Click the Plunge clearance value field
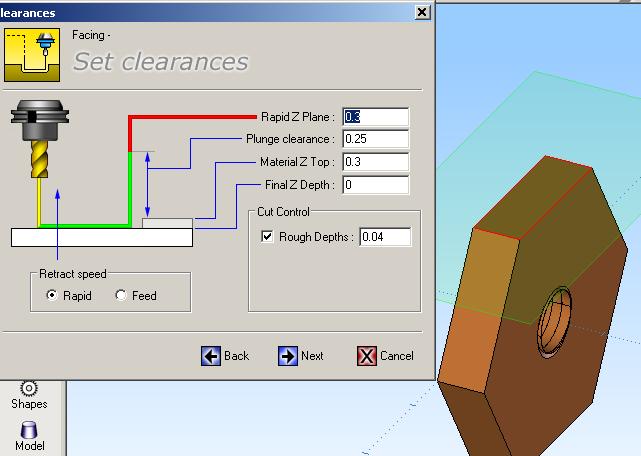 (x=375, y=139)
